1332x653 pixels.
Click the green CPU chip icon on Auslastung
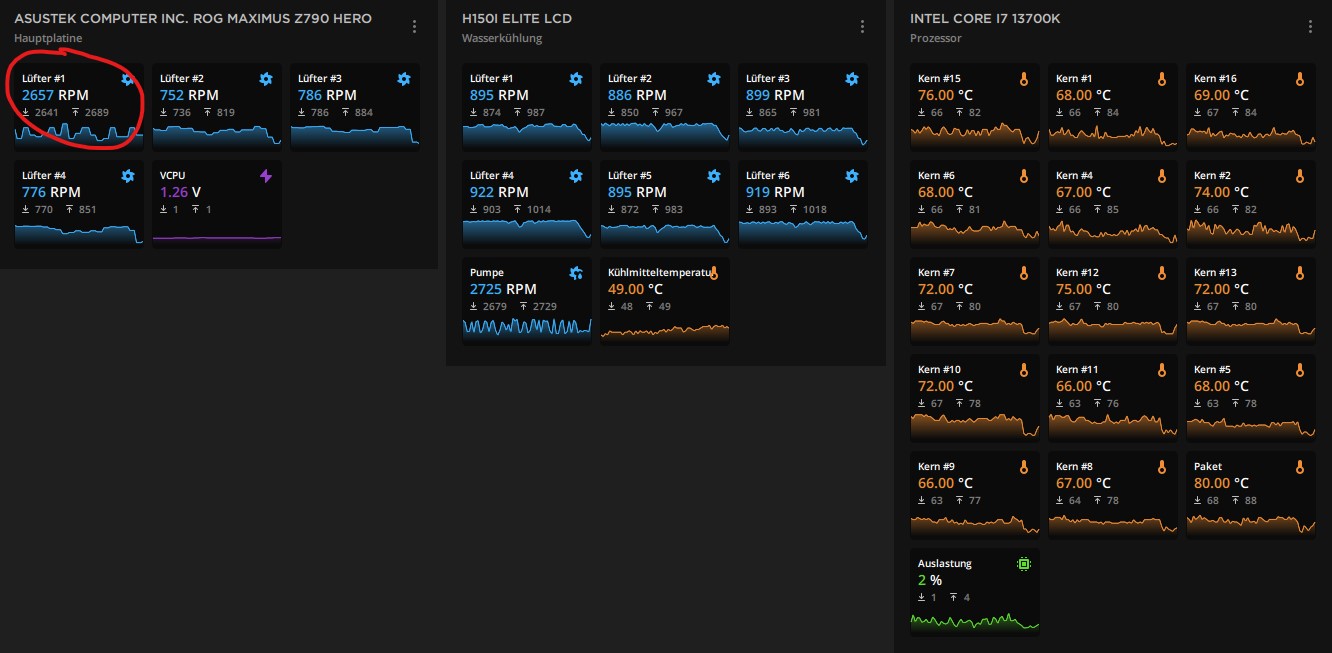1024,564
